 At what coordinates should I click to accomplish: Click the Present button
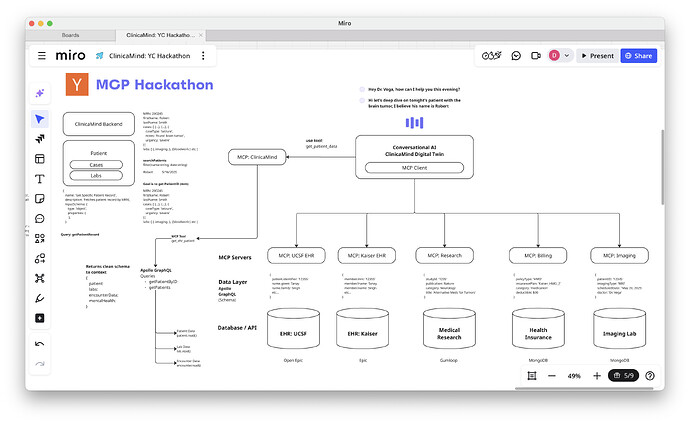[597, 56]
